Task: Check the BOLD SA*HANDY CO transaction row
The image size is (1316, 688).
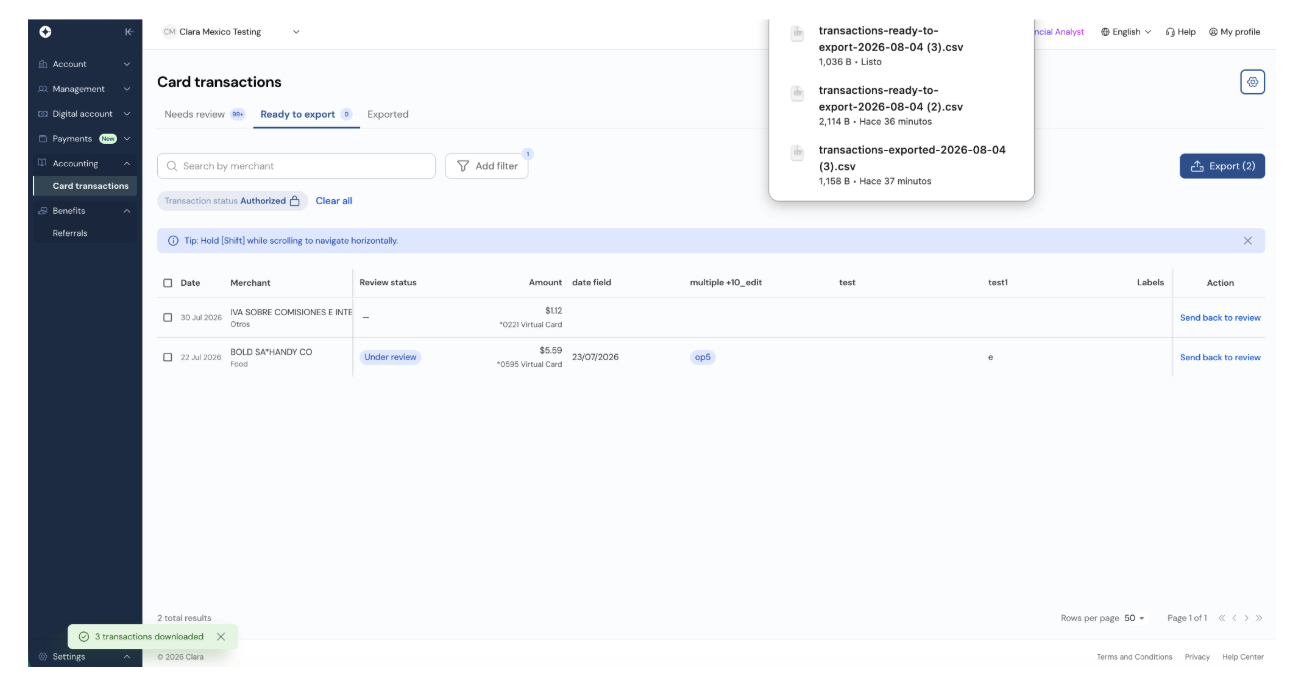Action: 168,357
